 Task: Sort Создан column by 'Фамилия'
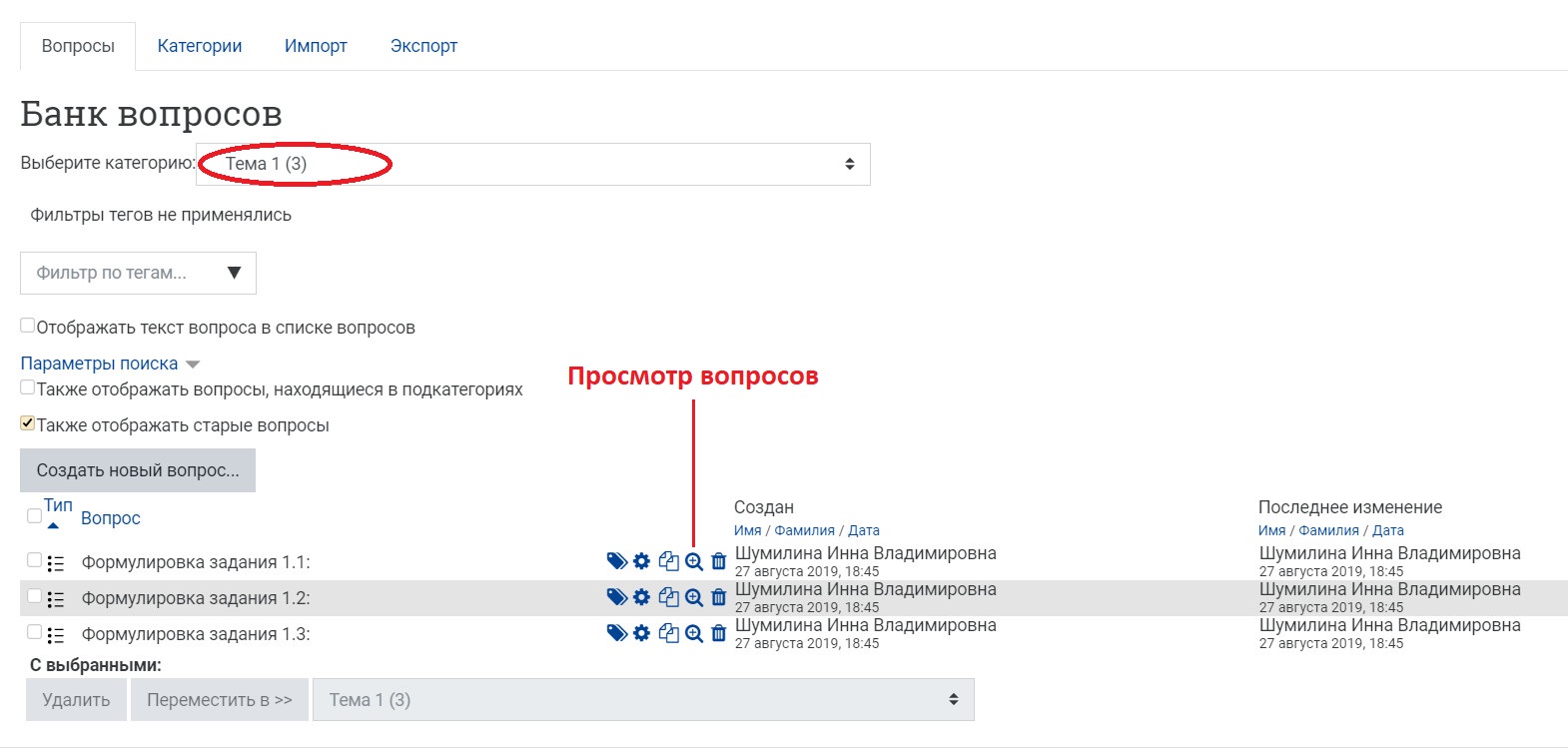point(805,530)
